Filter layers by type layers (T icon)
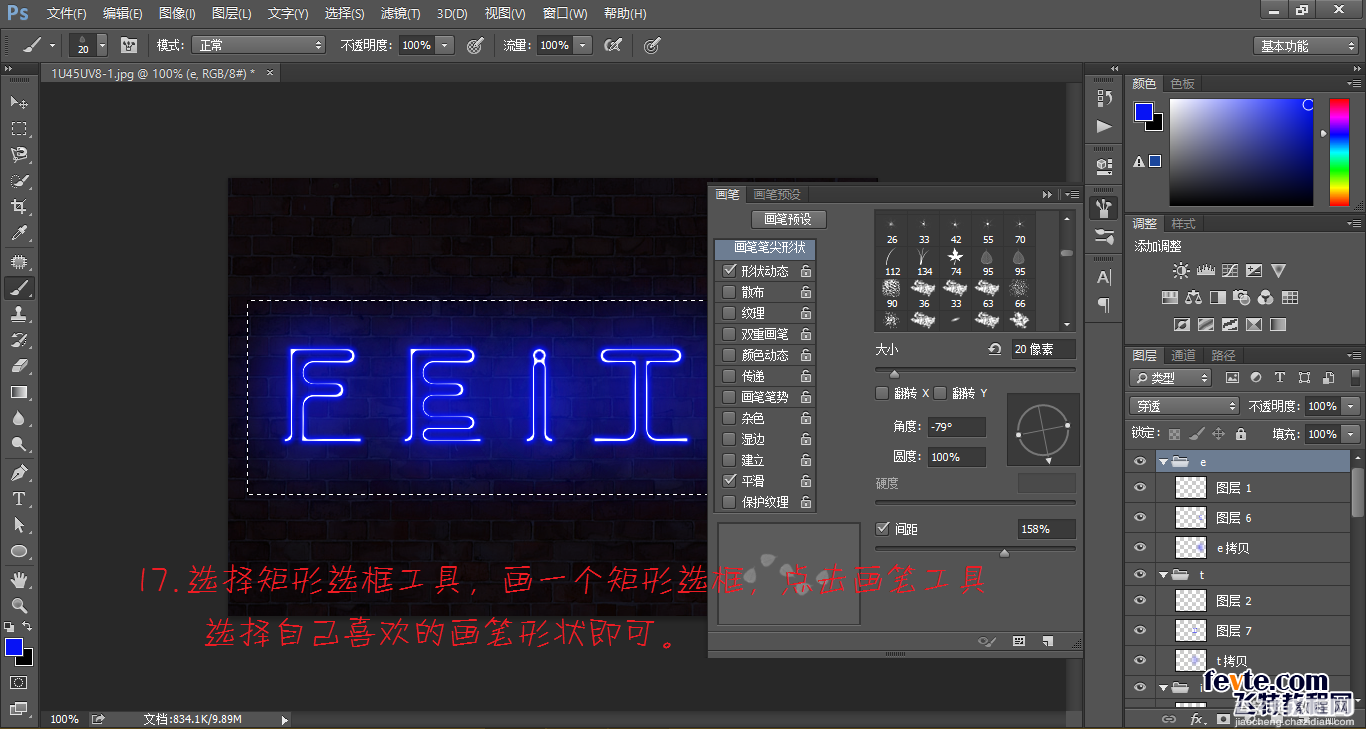 click(1280, 378)
